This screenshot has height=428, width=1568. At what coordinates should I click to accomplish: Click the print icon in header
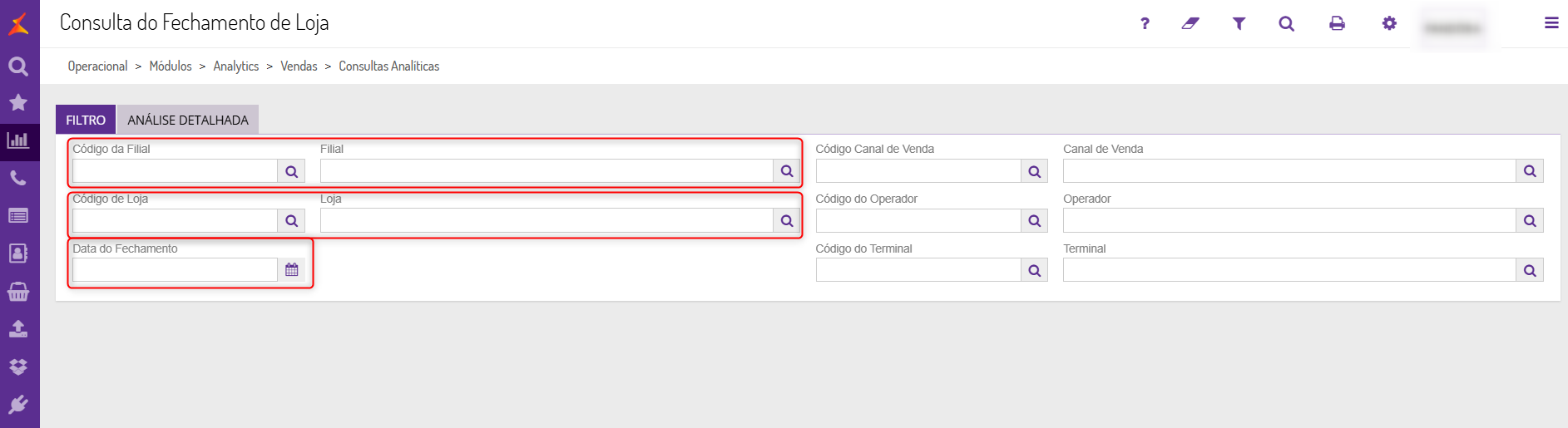point(1337,23)
